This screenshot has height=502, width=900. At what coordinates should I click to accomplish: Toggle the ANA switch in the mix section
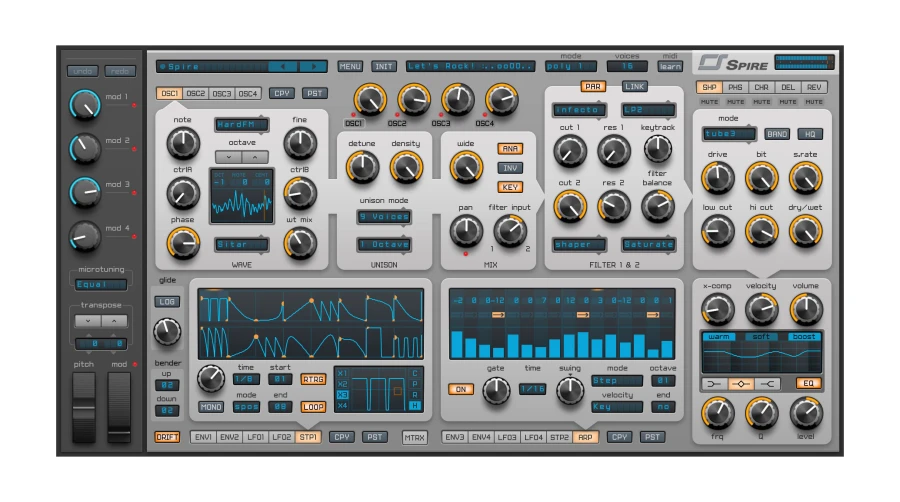click(510, 149)
